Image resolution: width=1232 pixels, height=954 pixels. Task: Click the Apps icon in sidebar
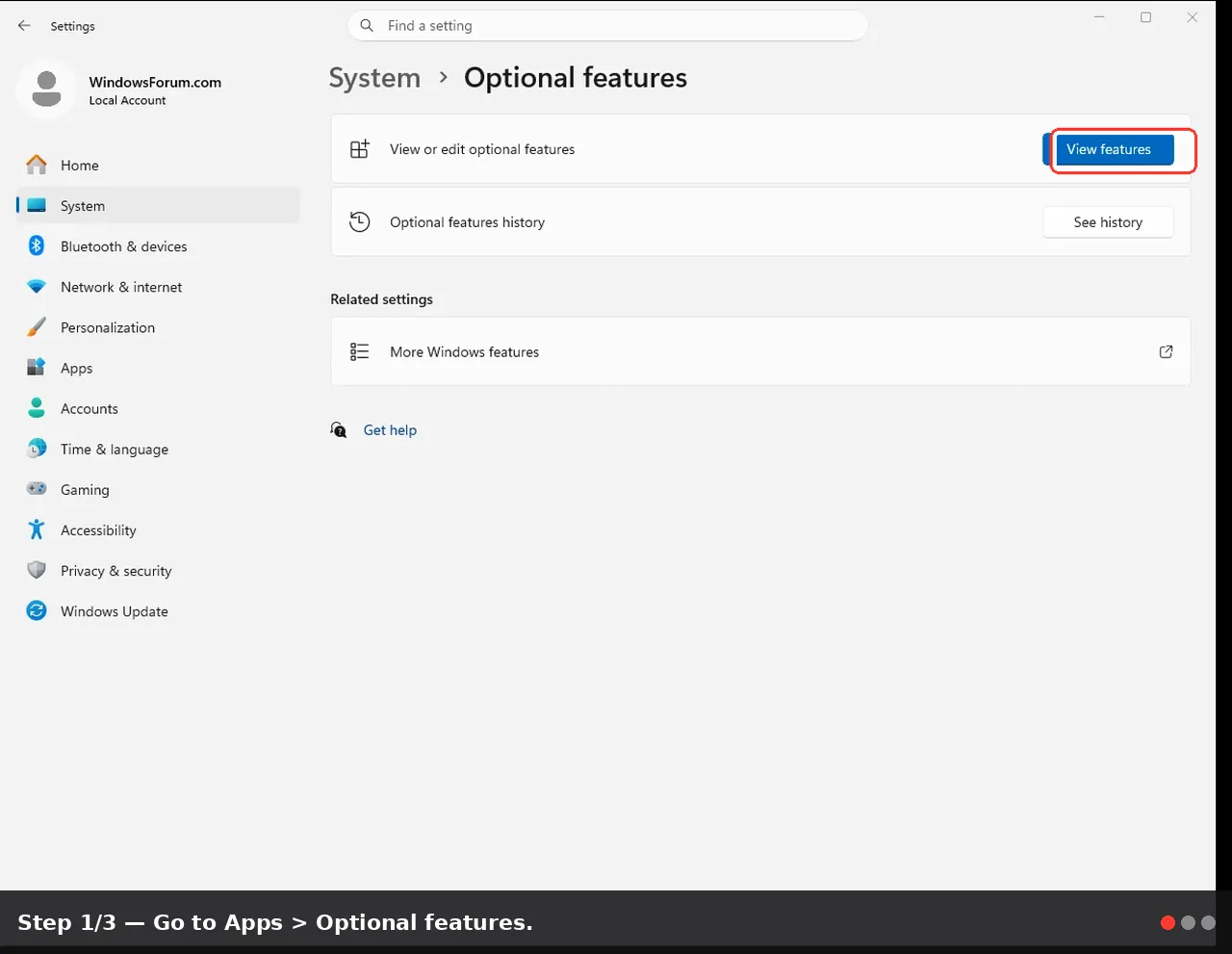37,368
